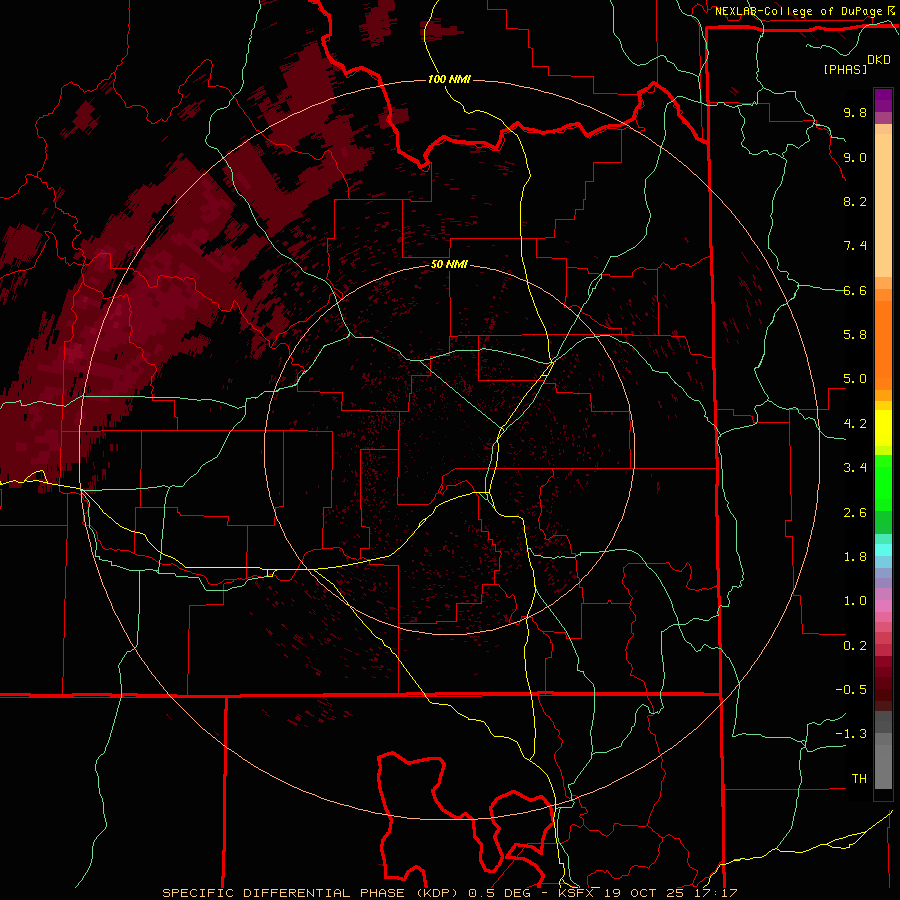Click the cyan segment of color bar
The width and height of the screenshot is (900, 900).
[x=883, y=550]
